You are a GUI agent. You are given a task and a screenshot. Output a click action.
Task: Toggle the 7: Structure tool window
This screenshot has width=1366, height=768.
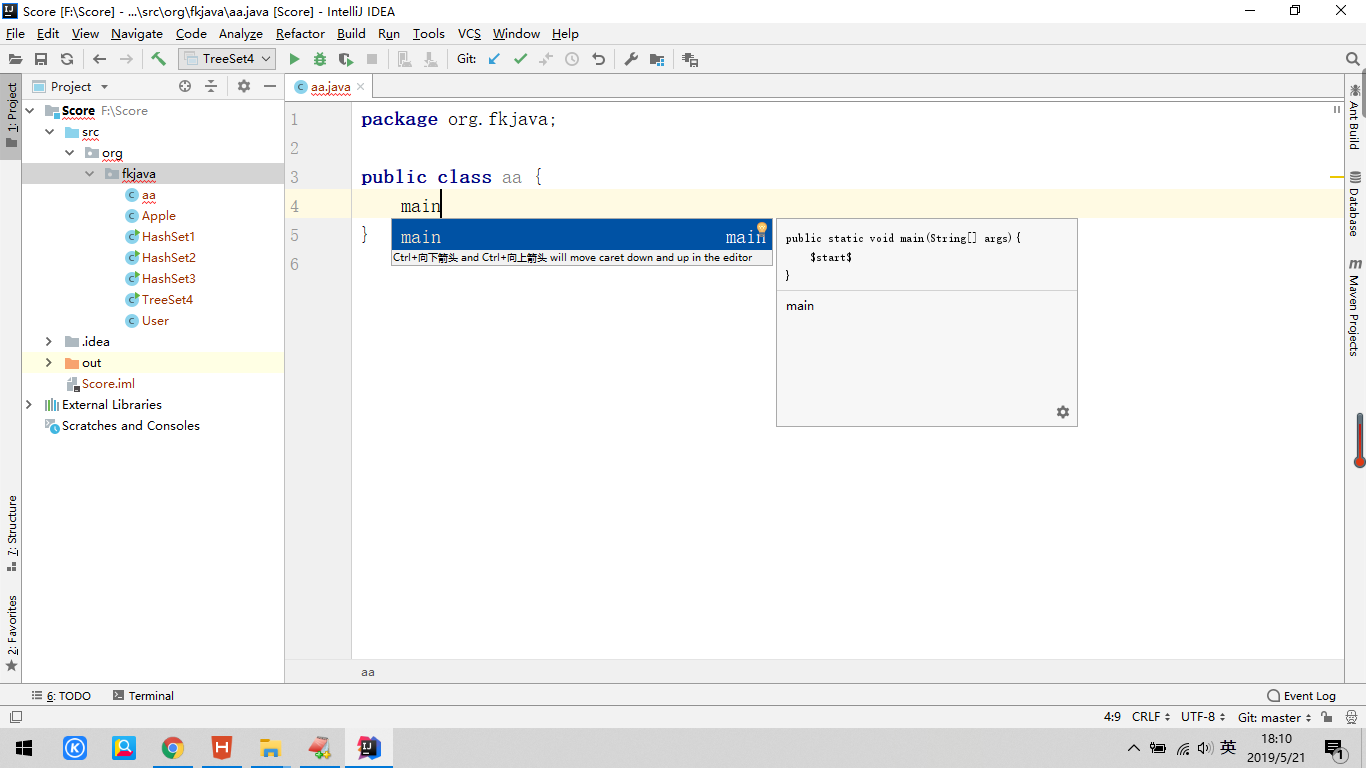11,533
